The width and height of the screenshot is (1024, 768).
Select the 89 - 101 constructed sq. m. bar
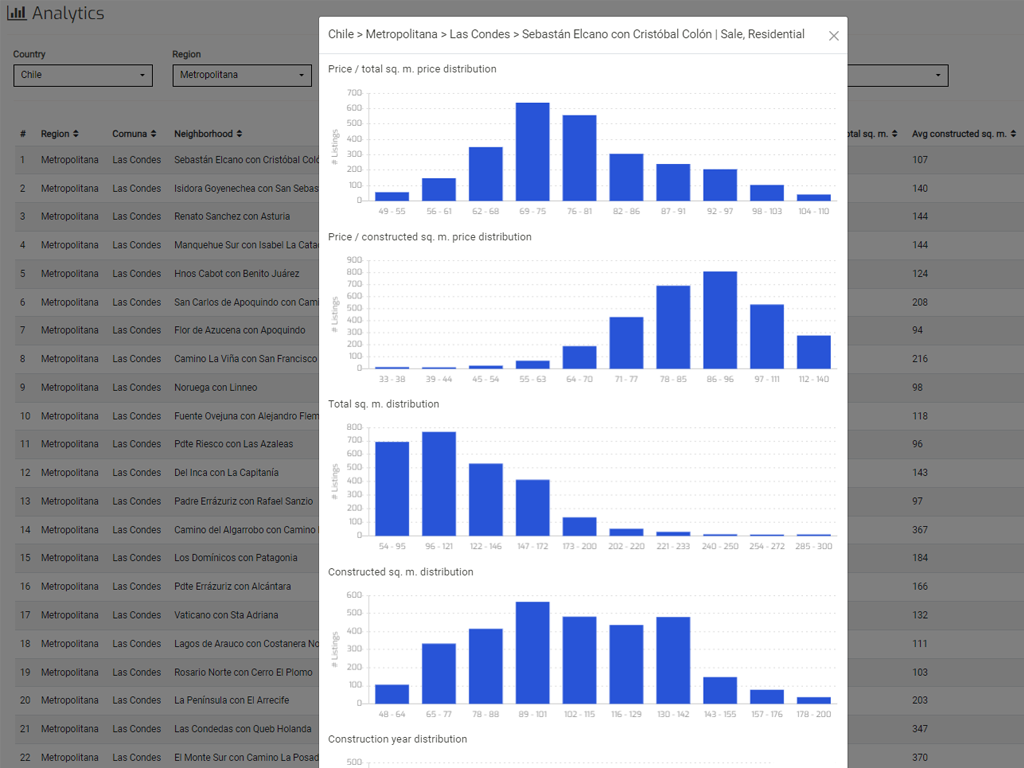pos(532,652)
